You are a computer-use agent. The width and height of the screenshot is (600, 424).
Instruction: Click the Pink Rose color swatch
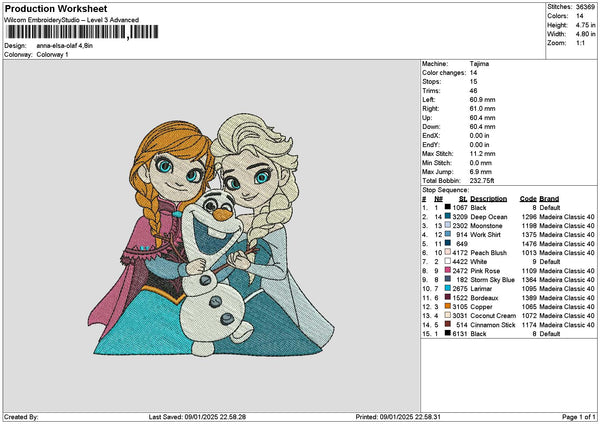click(x=447, y=271)
